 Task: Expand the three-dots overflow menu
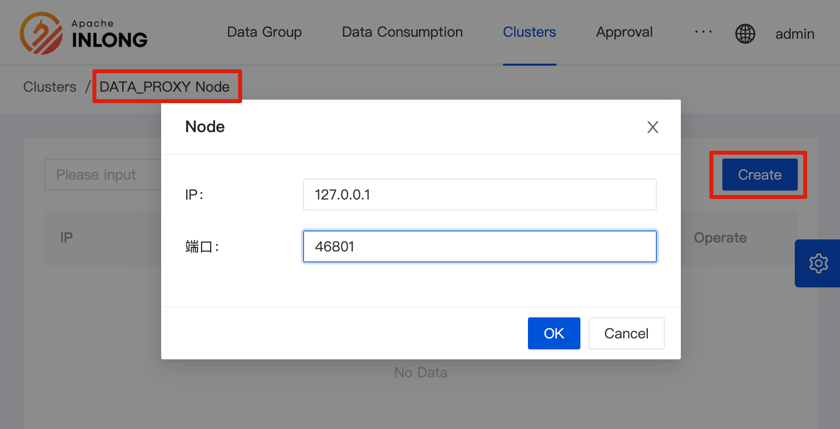click(703, 32)
